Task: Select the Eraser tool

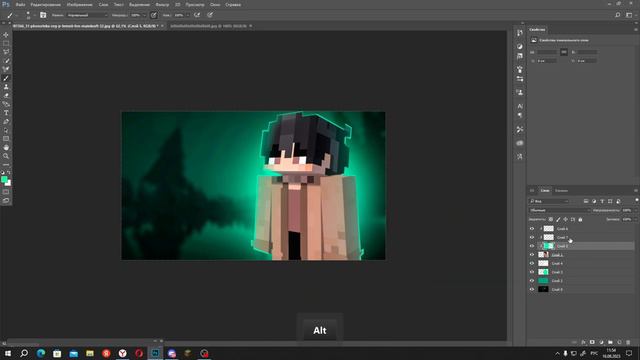Action: tap(6, 96)
